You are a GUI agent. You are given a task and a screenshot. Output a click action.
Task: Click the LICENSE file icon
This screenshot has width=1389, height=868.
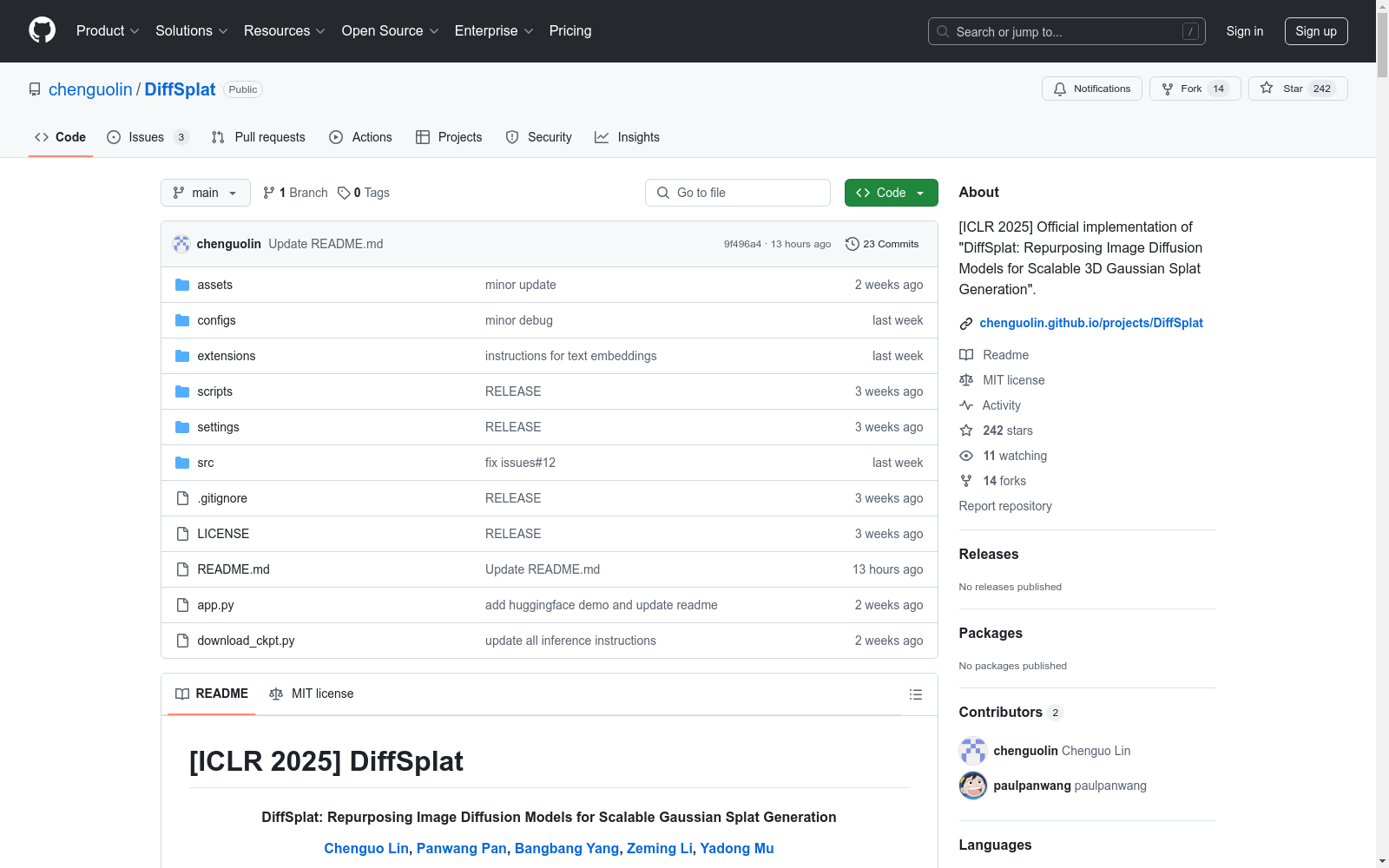click(182, 534)
